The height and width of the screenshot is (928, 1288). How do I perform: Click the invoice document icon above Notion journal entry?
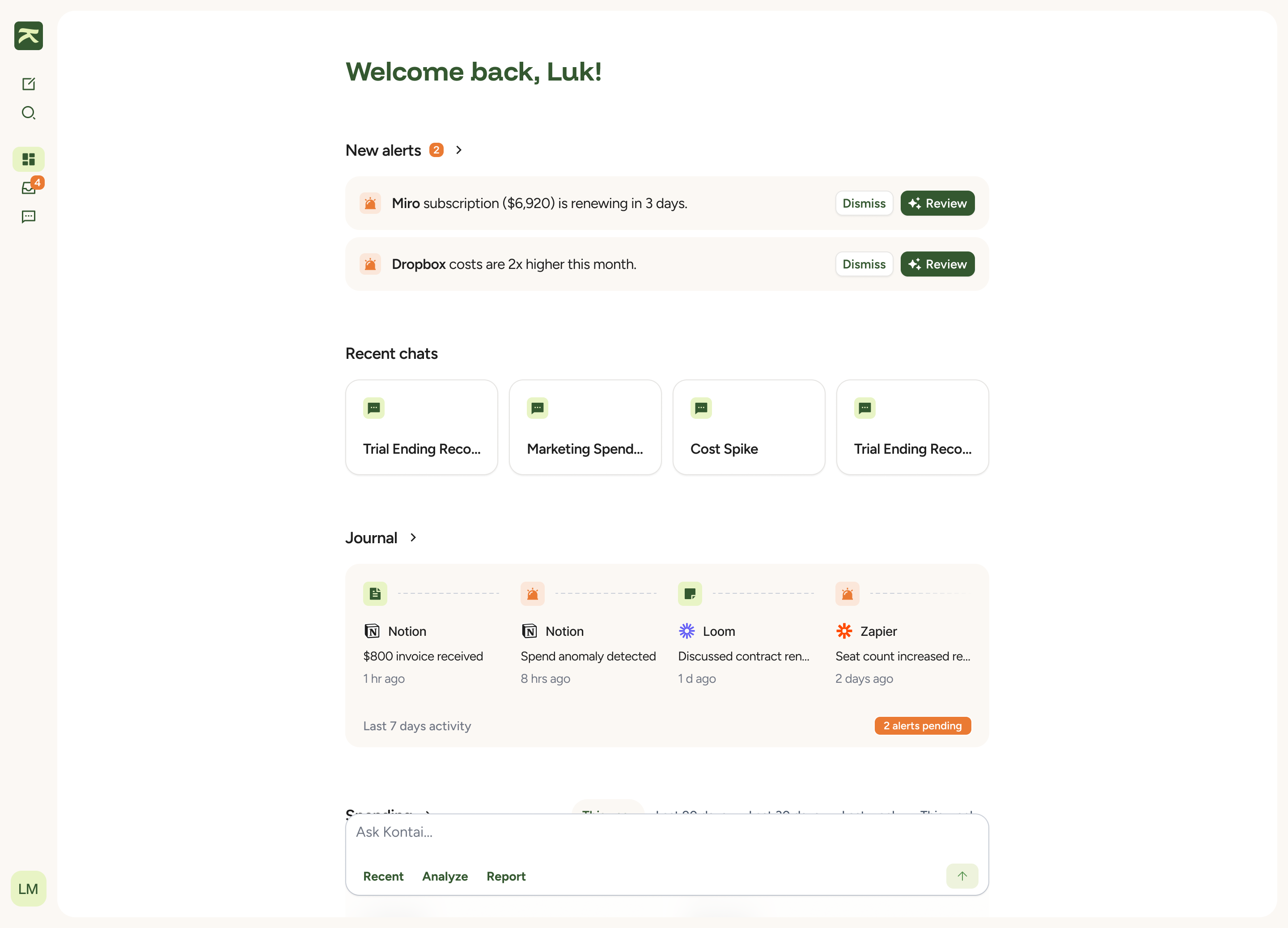375,594
